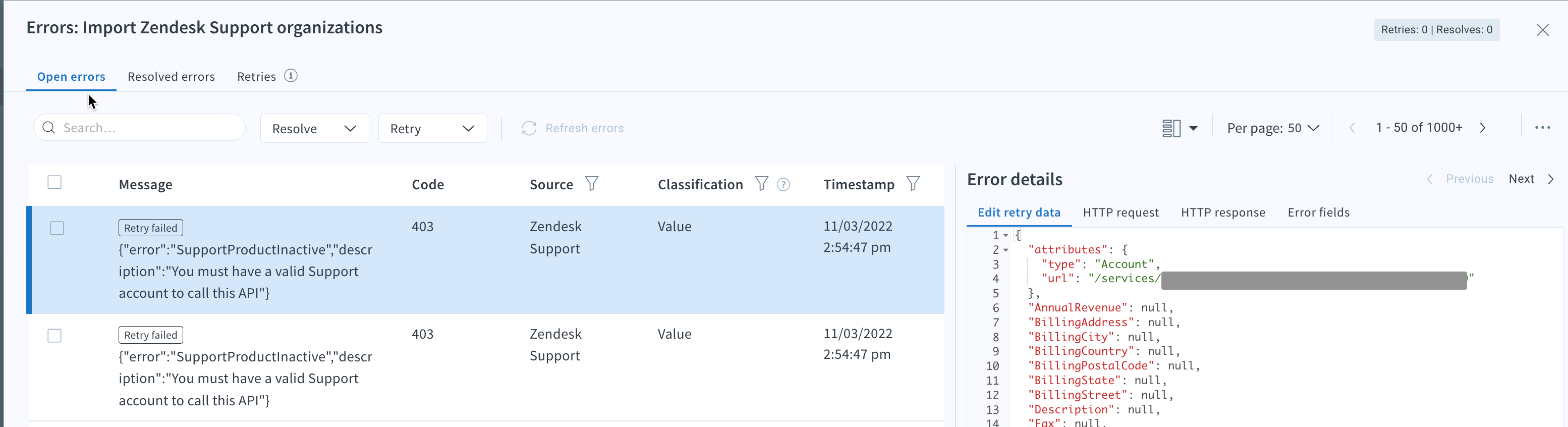The width and height of the screenshot is (1568, 427).
Task: Click the first row's Value classification
Action: coord(675,227)
